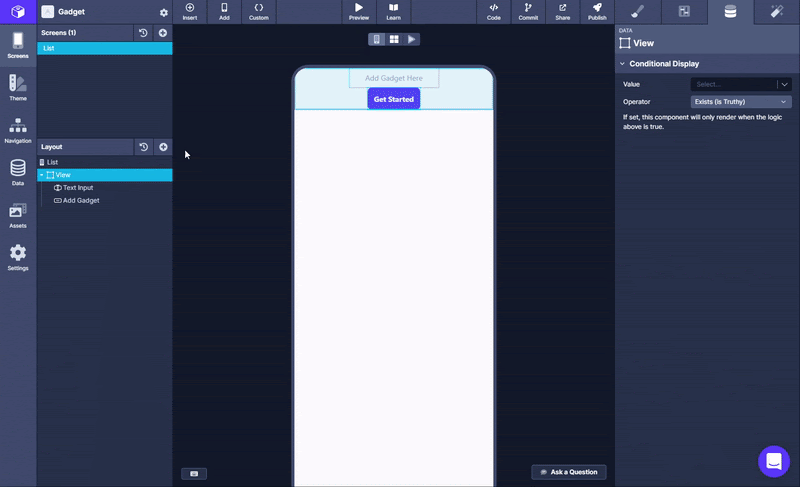
Task: Switch canvas to mobile device view
Action: [x=377, y=39]
